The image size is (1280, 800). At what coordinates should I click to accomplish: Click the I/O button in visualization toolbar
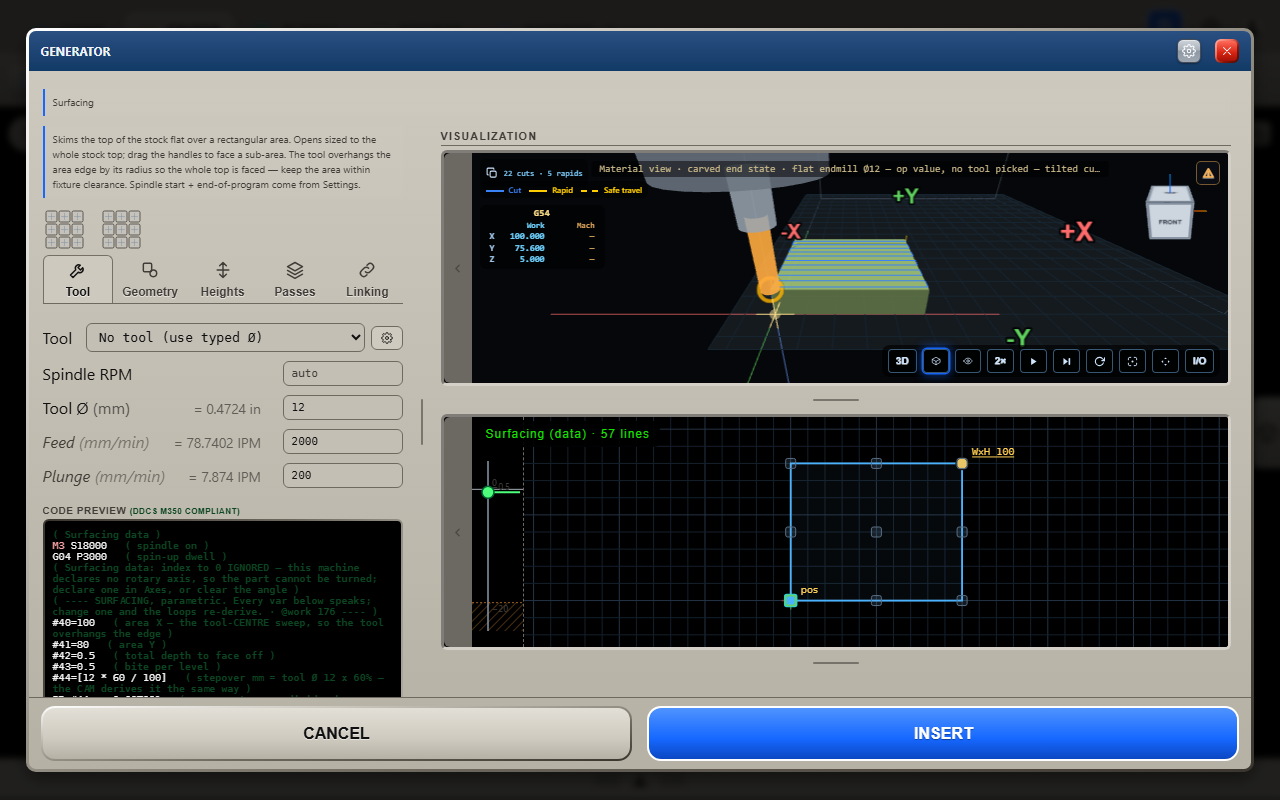pyautogui.click(x=1199, y=361)
